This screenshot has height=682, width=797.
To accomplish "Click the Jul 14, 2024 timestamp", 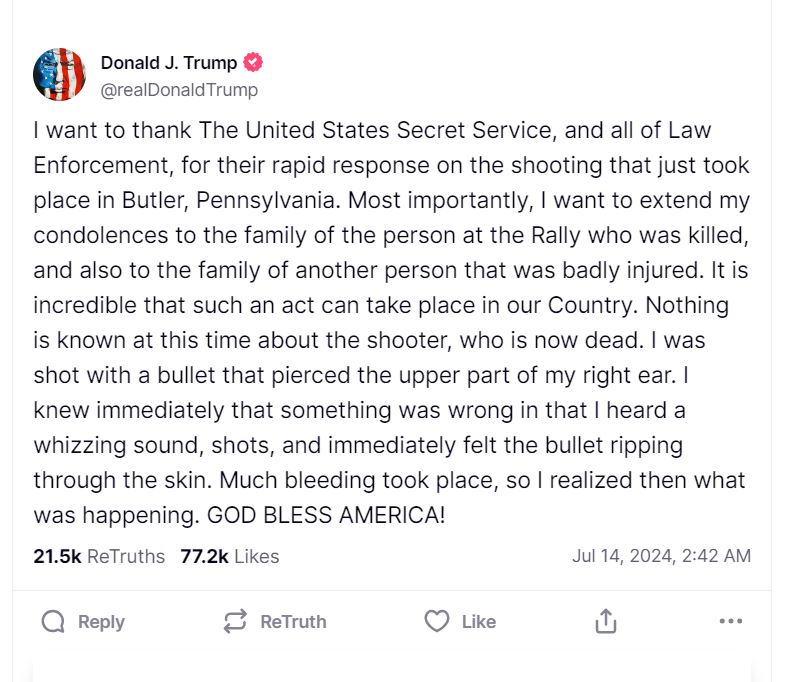I will coord(661,556).
